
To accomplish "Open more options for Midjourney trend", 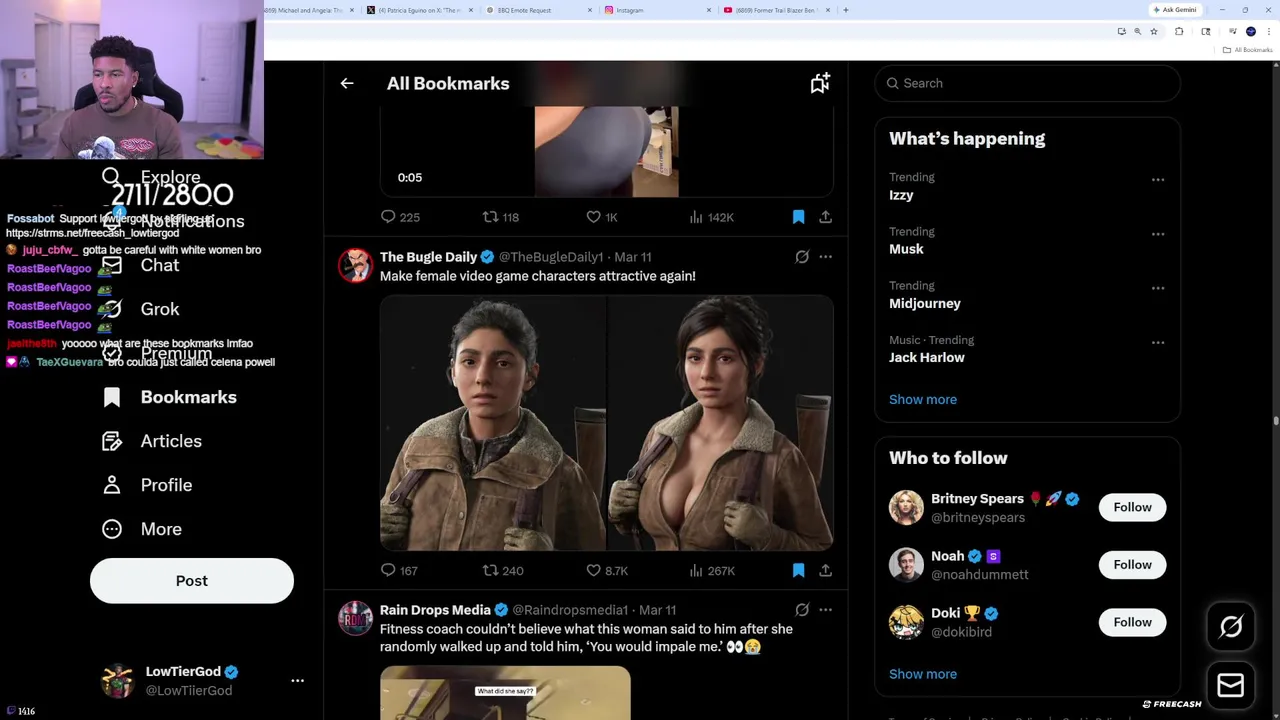I will point(1158,288).
